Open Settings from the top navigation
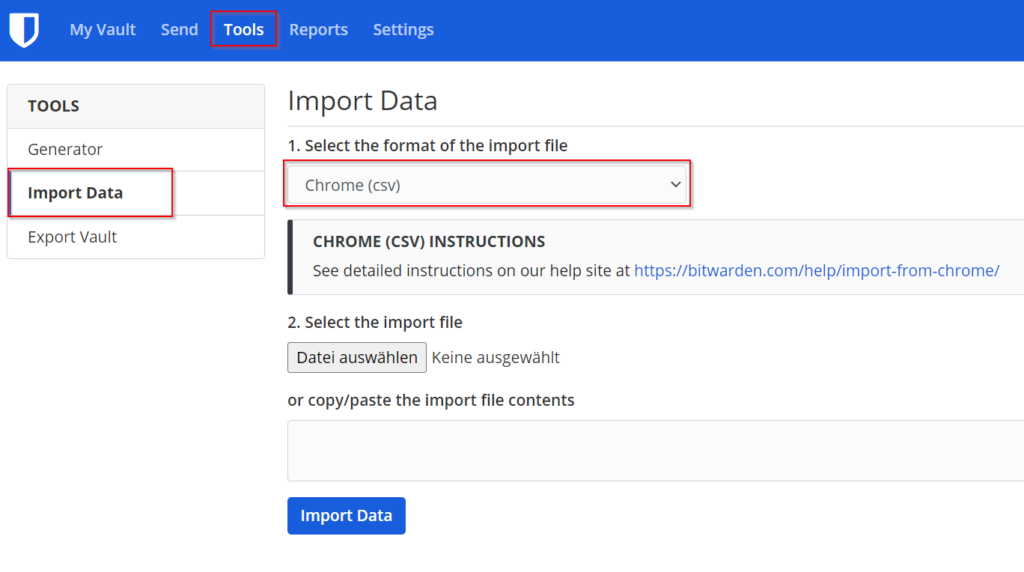 tap(403, 30)
